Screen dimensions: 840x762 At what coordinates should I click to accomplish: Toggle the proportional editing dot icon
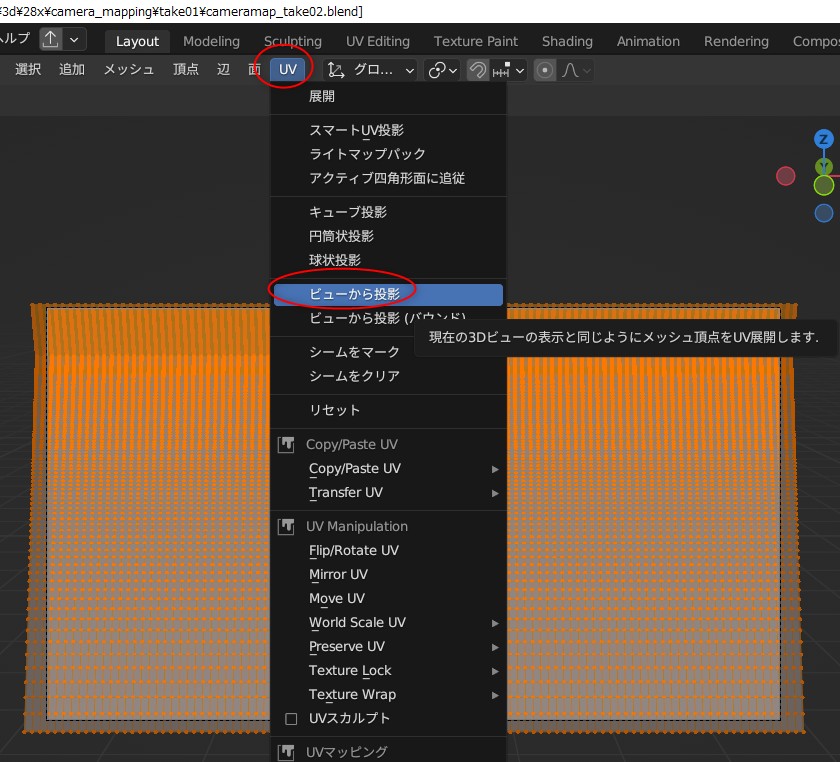(x=542, y=70)
